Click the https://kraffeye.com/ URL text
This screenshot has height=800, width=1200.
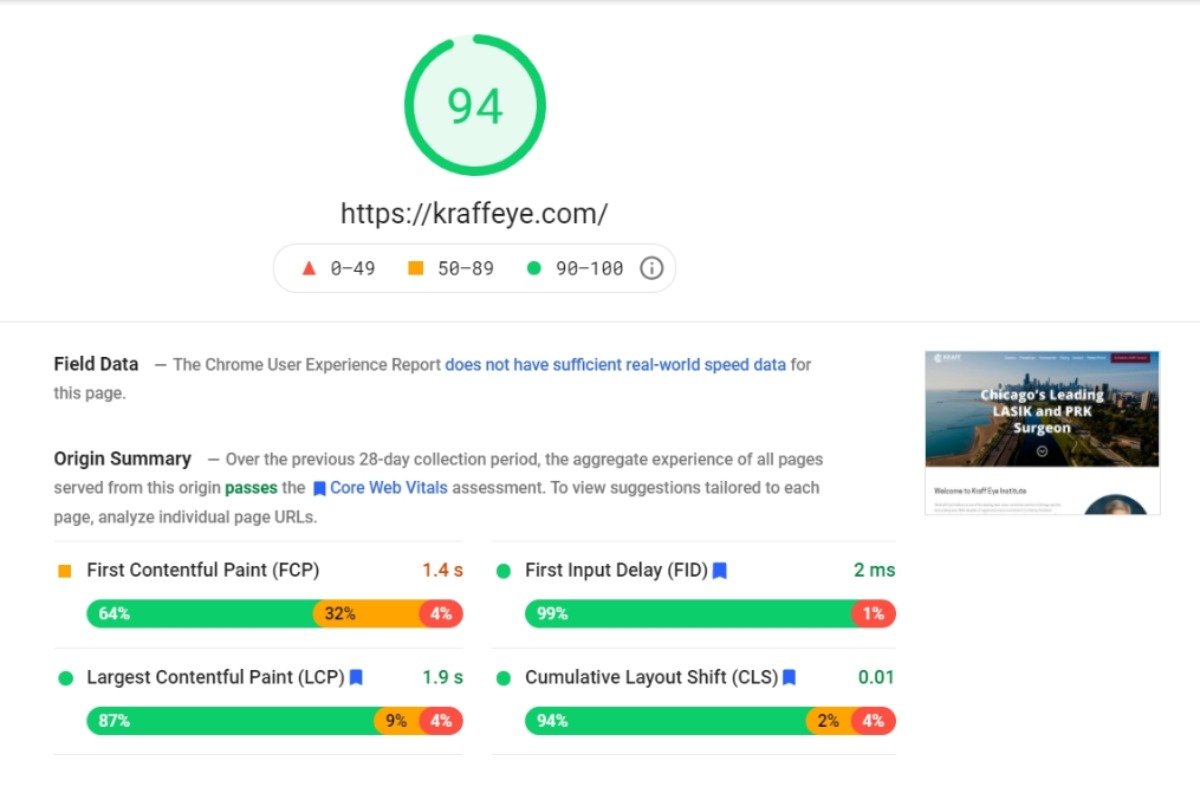coord(474,214)
